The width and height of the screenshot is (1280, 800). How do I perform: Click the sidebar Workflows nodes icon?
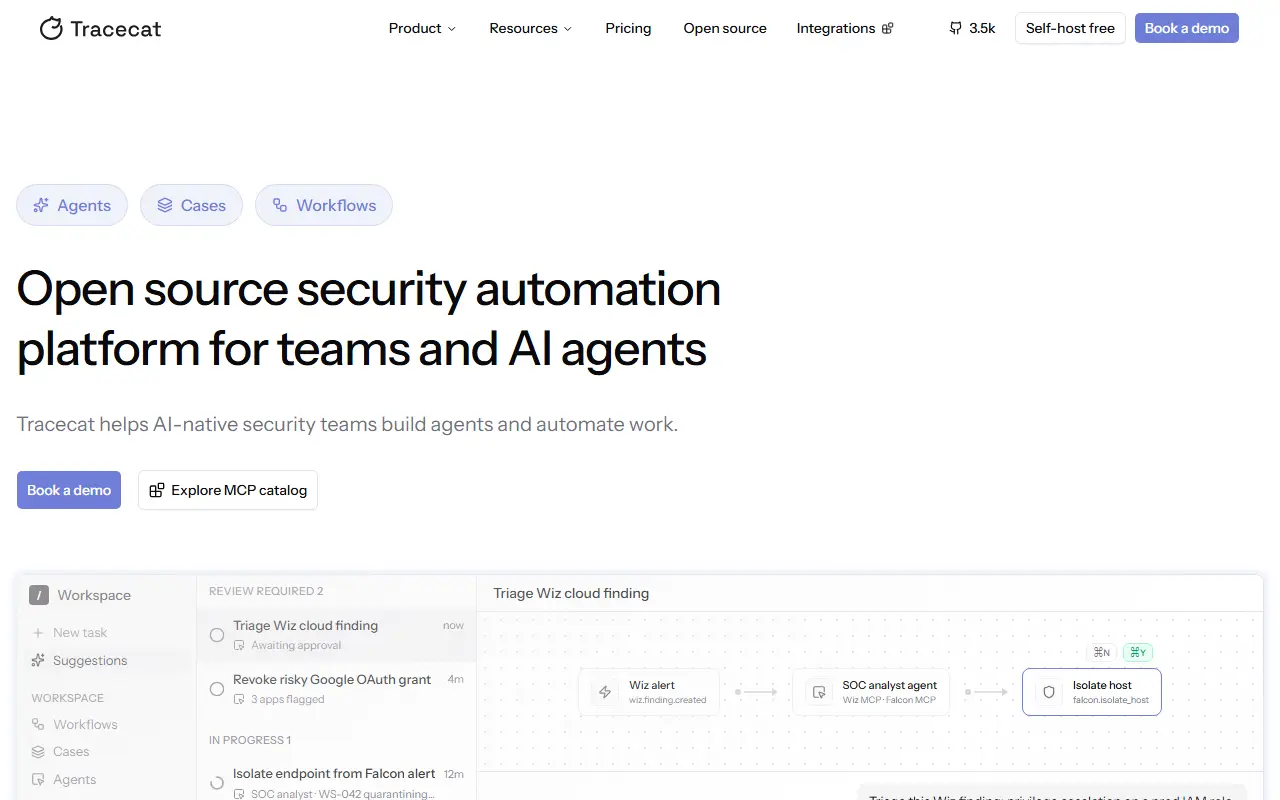click(x=38, y=724)
